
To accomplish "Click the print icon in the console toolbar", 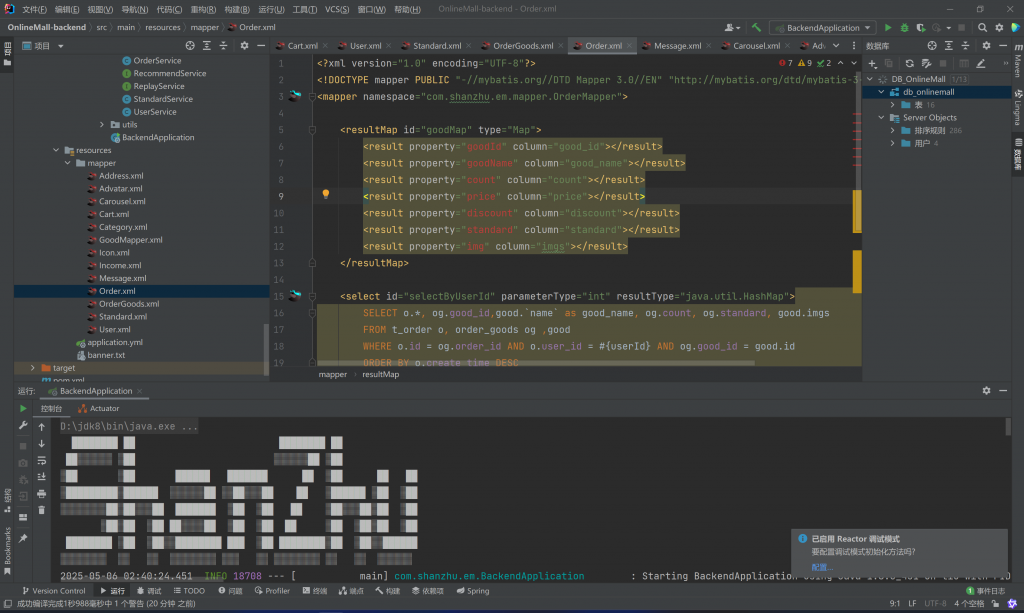I will [41, 493].
